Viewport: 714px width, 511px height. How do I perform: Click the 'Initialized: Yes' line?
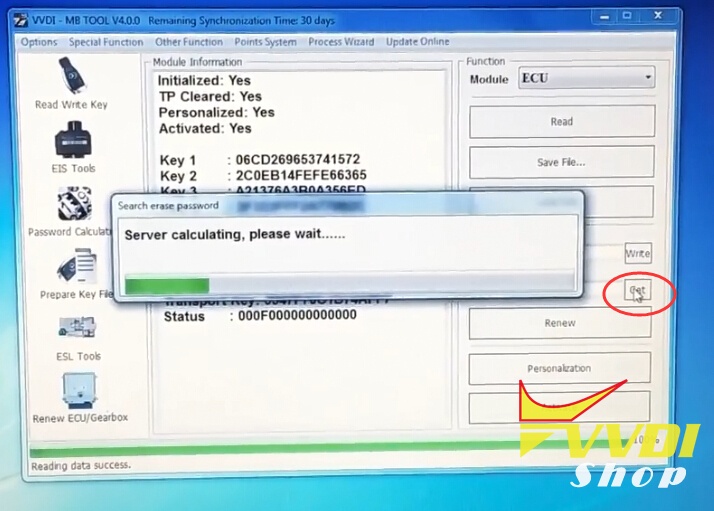pyautogui.click(x=204, y=81)
